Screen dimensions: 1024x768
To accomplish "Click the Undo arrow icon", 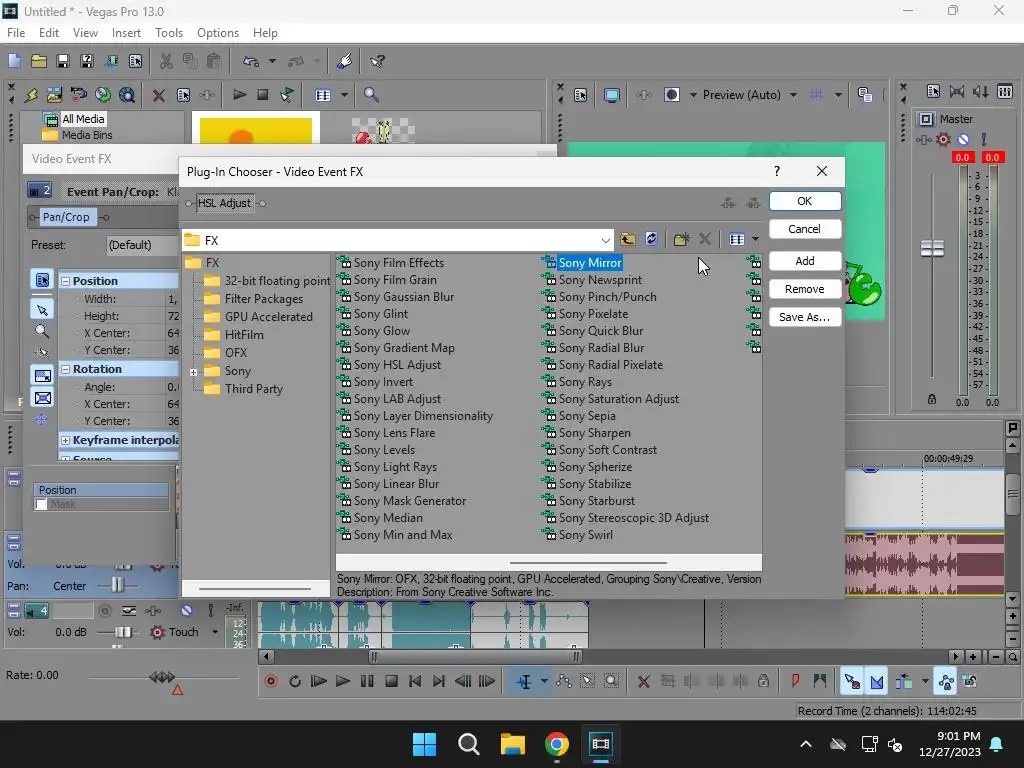I will coord(251,61).
